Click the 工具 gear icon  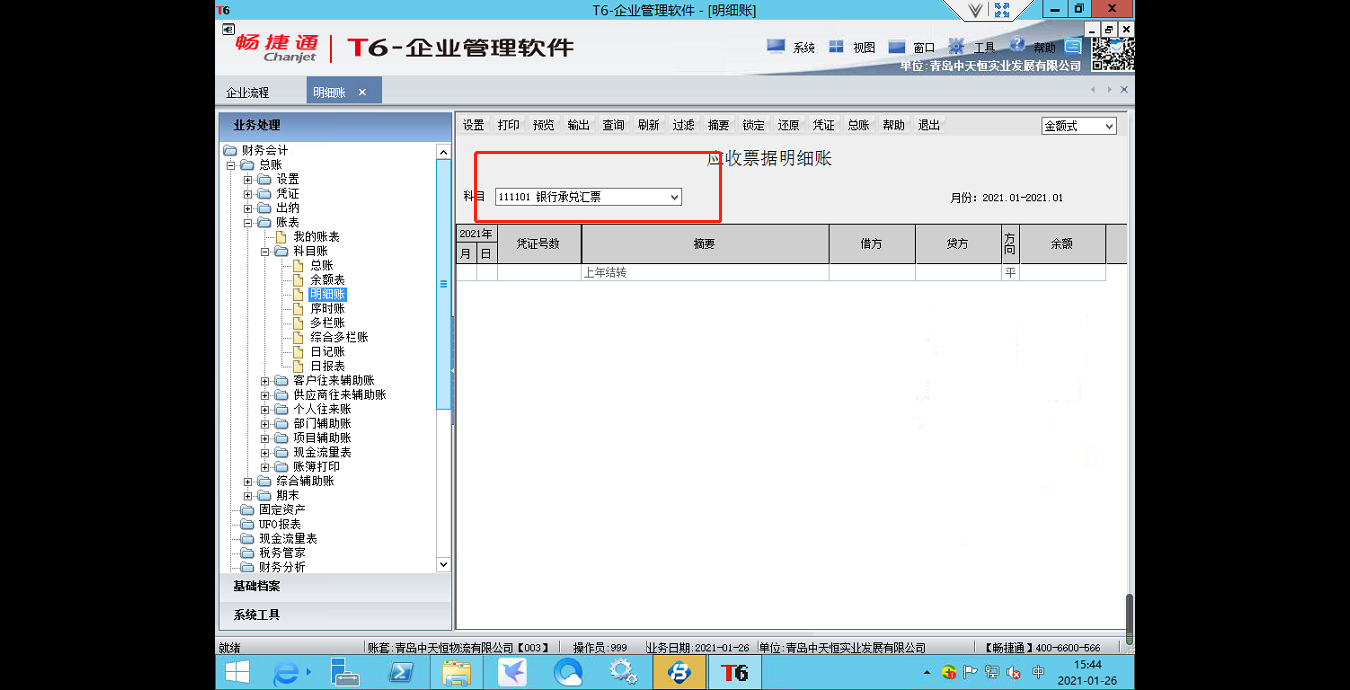(x=956, y=46)
